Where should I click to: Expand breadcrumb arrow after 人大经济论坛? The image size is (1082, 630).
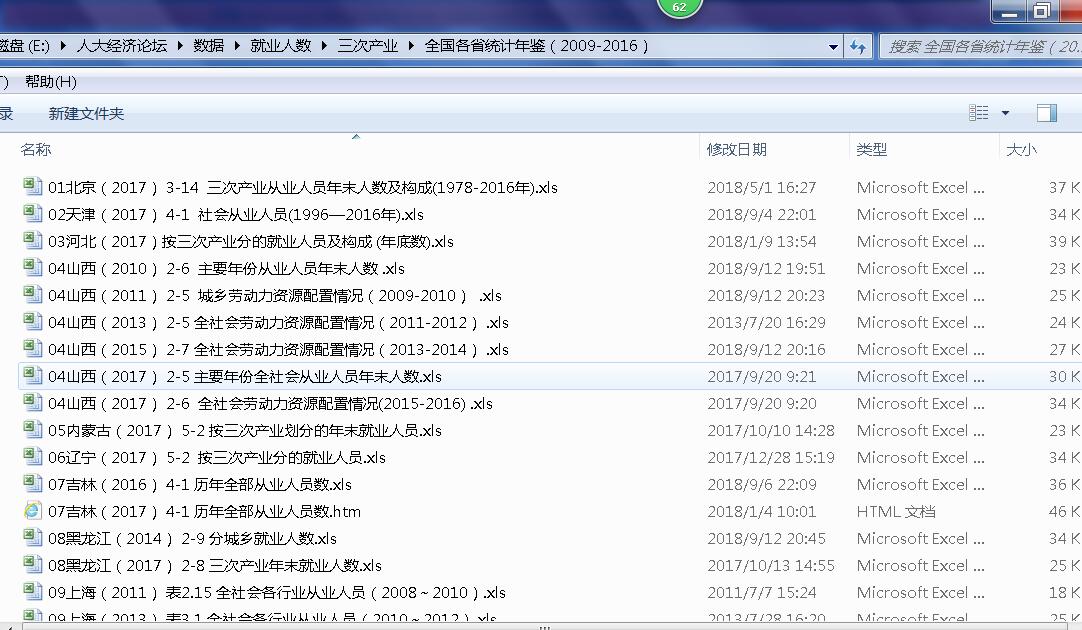[x=180, y=46]
